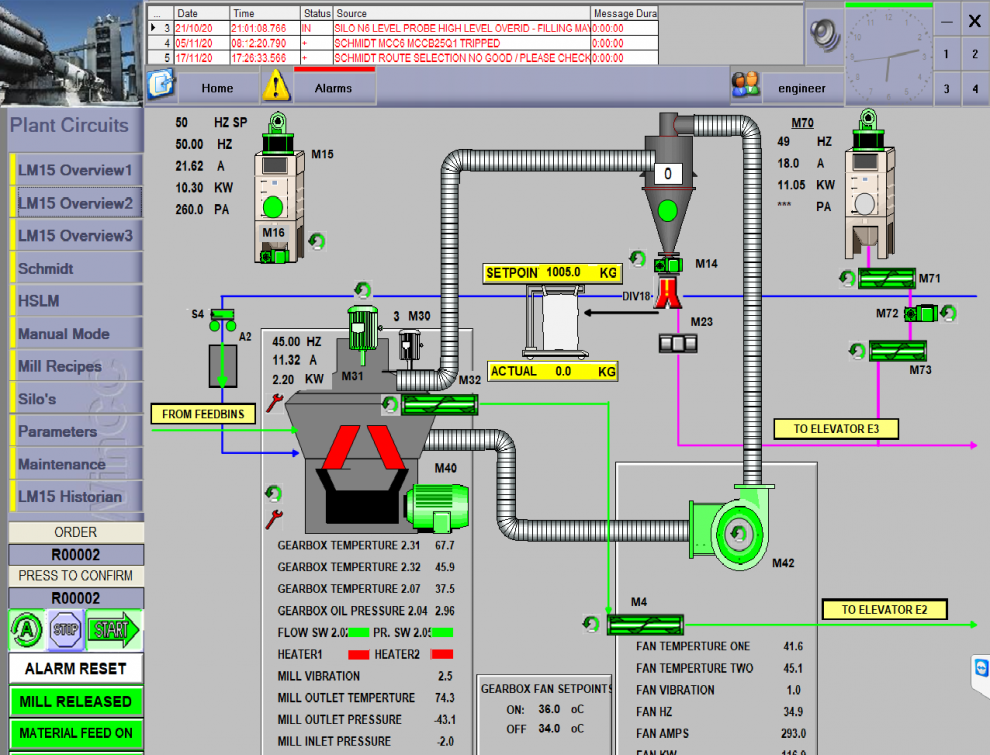Toggle the MILL RELEASED button

[76, 701]
